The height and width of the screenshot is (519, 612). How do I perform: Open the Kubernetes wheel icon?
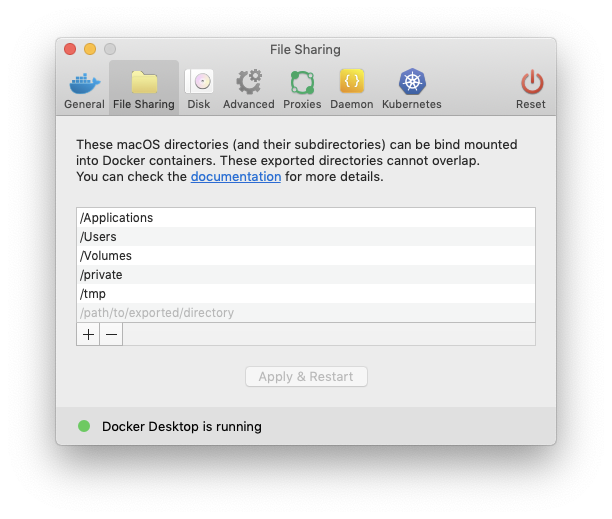[x=412, y=82]
